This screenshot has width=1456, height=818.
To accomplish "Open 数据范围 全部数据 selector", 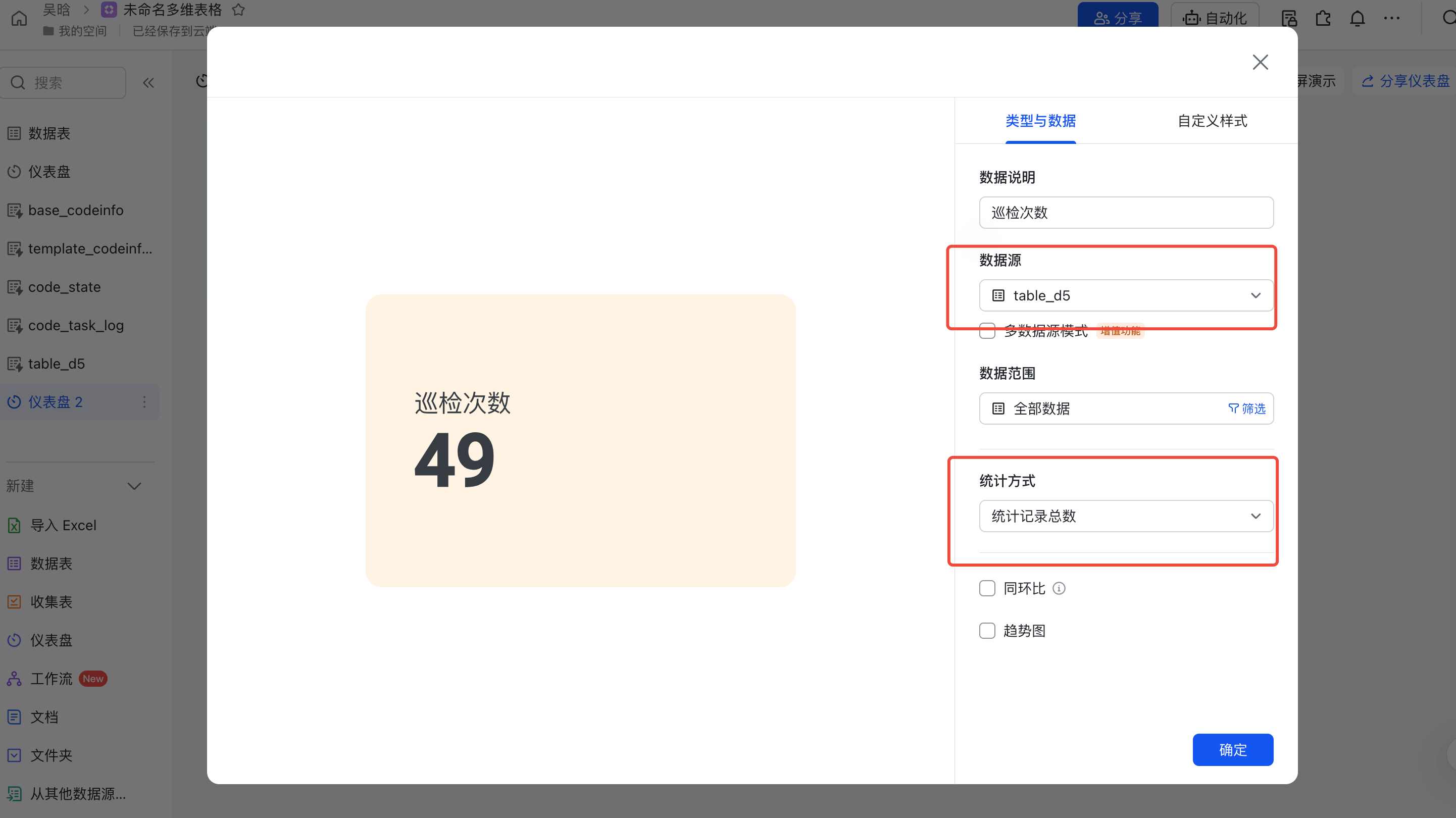I will (1126, 408).
